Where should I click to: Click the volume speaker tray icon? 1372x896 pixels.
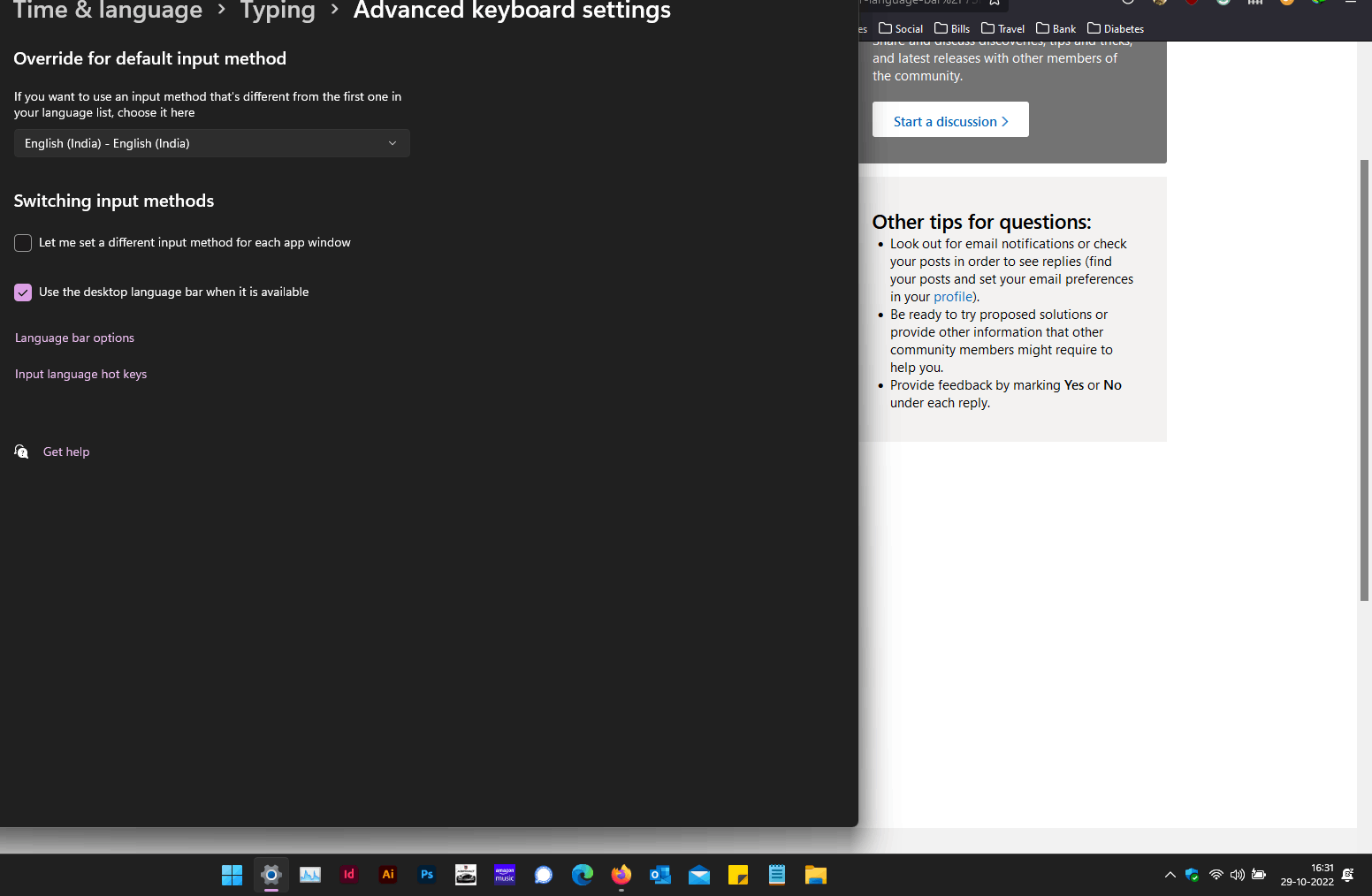pos(1238,875)
